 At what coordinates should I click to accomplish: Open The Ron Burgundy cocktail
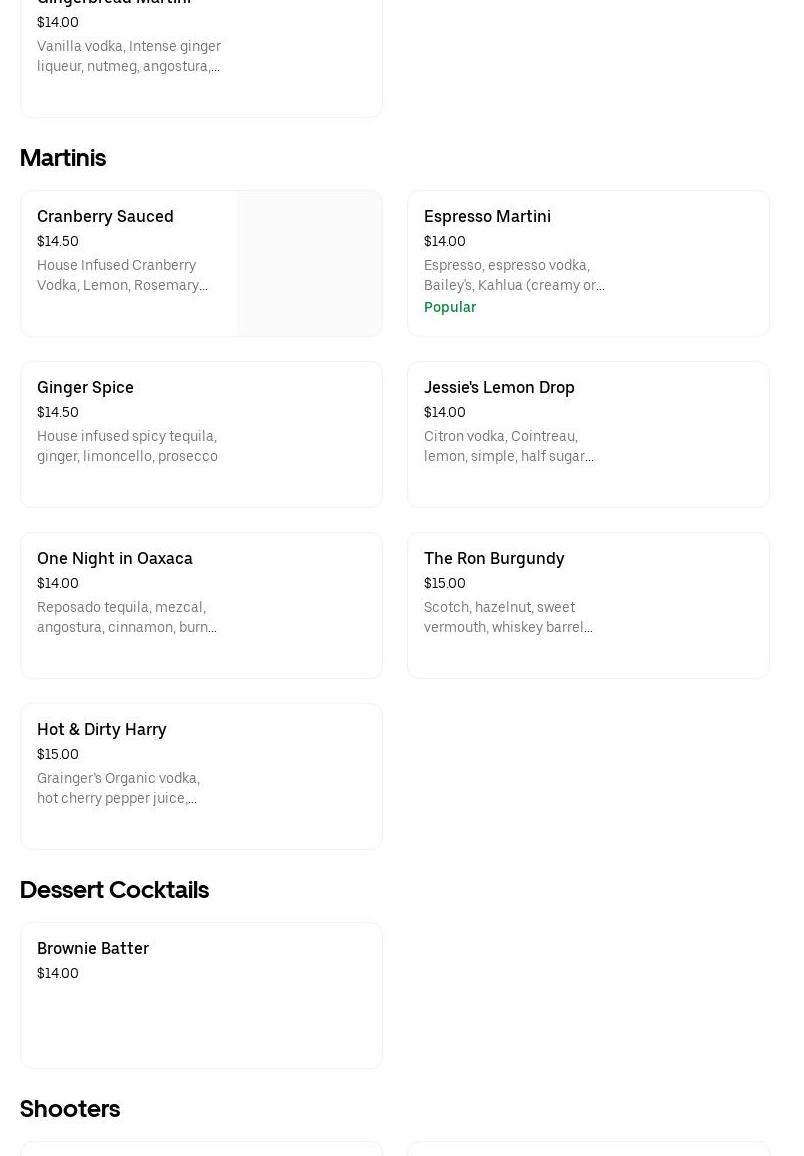click(x=494, y=559)
